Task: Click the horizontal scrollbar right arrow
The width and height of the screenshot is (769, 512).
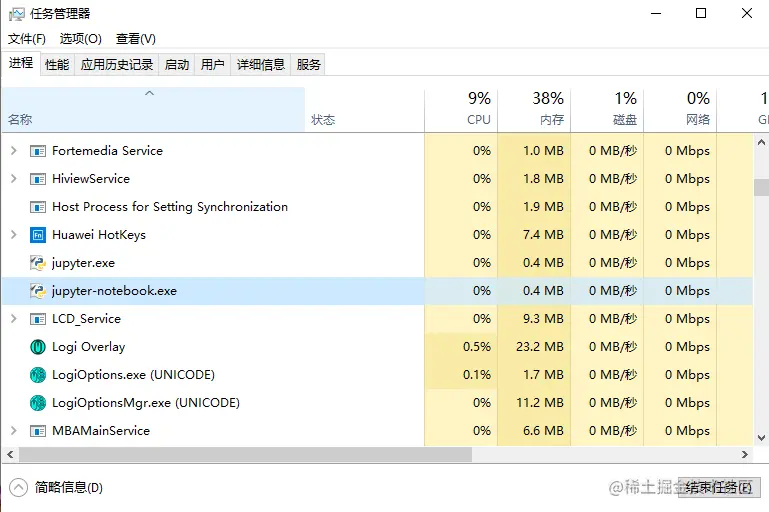Action: (x=744, y=455)
